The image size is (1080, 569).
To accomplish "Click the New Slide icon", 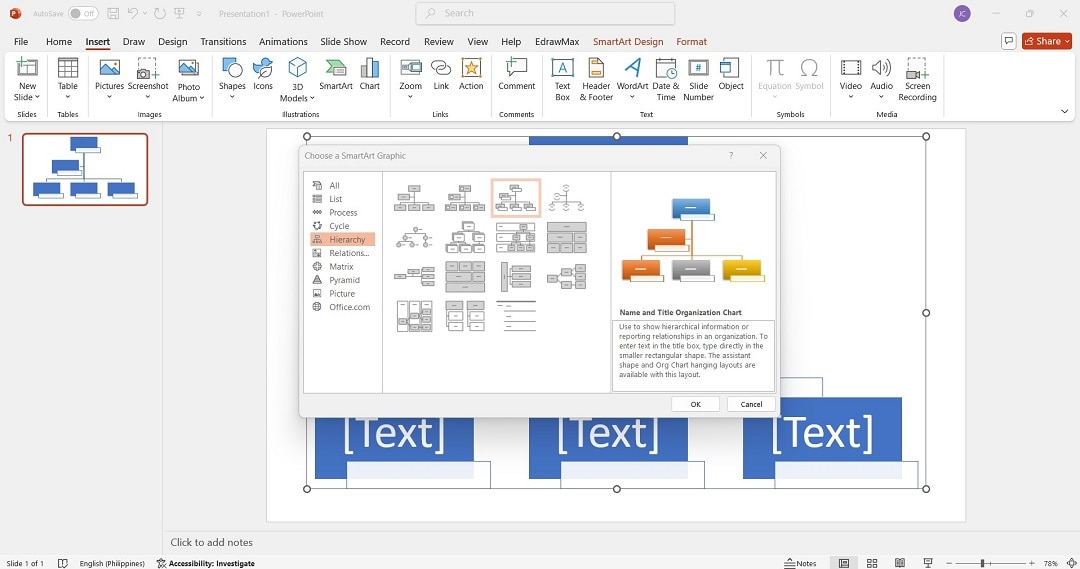I will pos(27,68).
